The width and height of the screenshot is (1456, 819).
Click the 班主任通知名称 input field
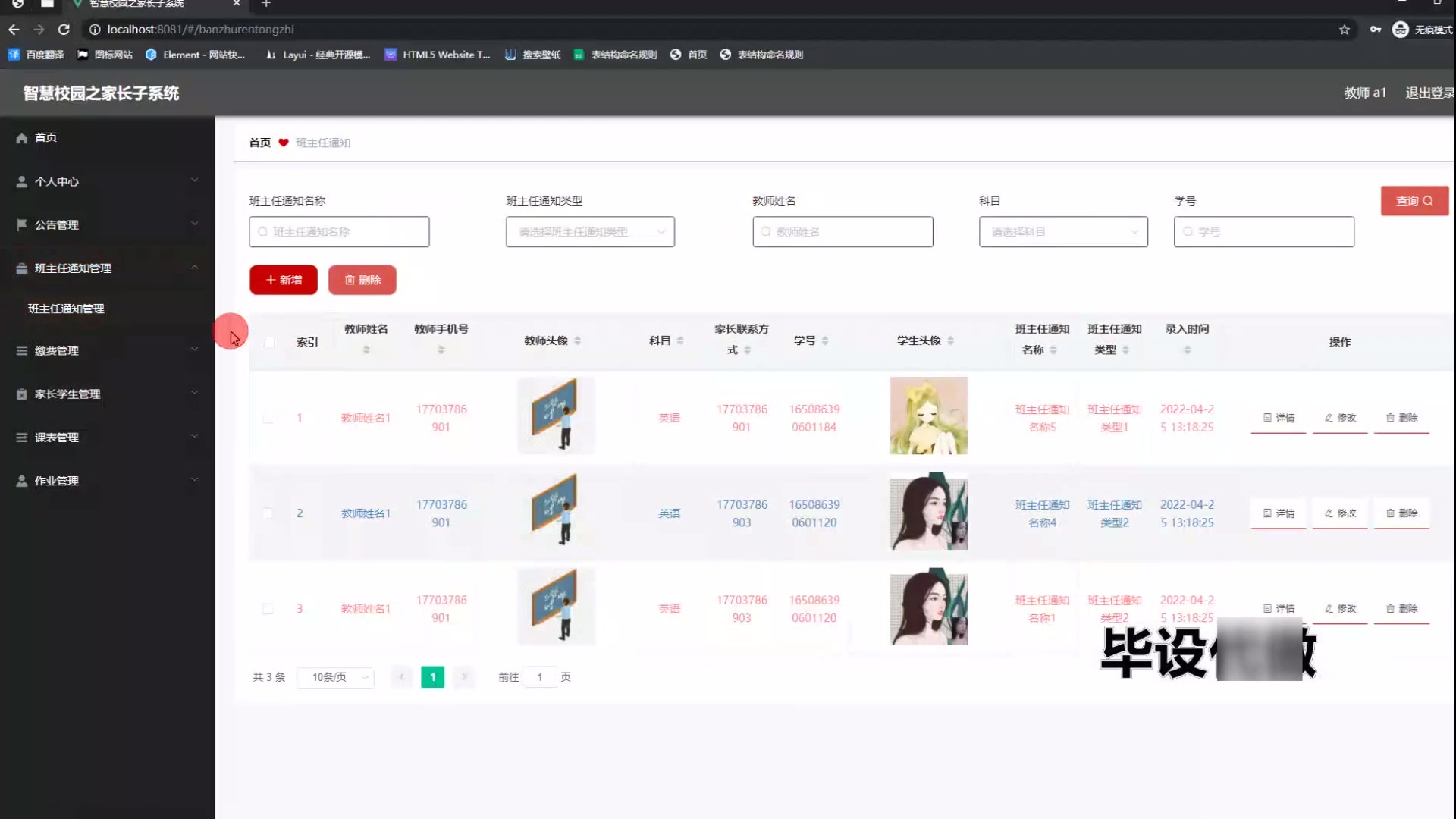339,232
